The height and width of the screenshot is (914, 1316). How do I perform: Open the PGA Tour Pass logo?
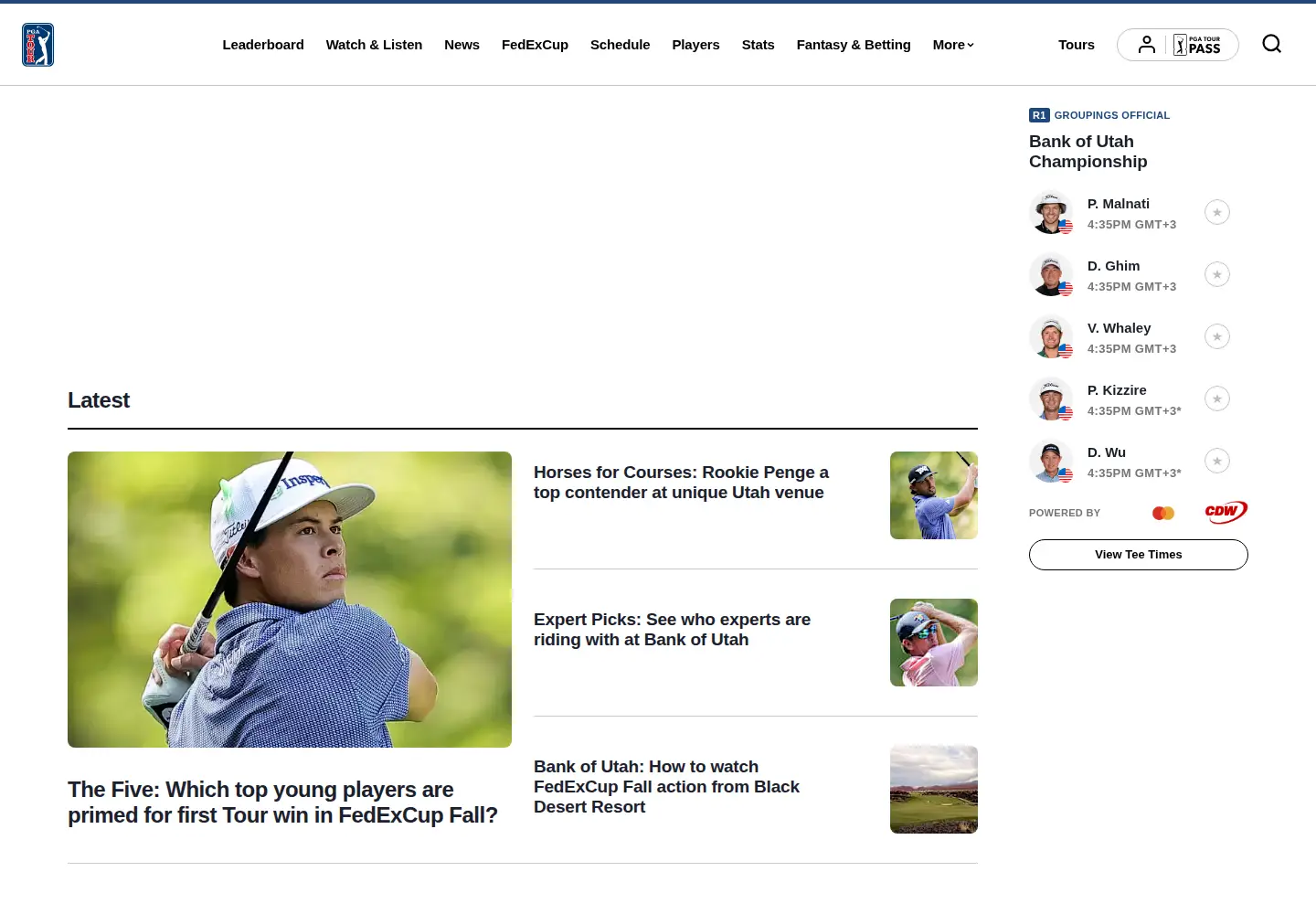pos(1198,45)
